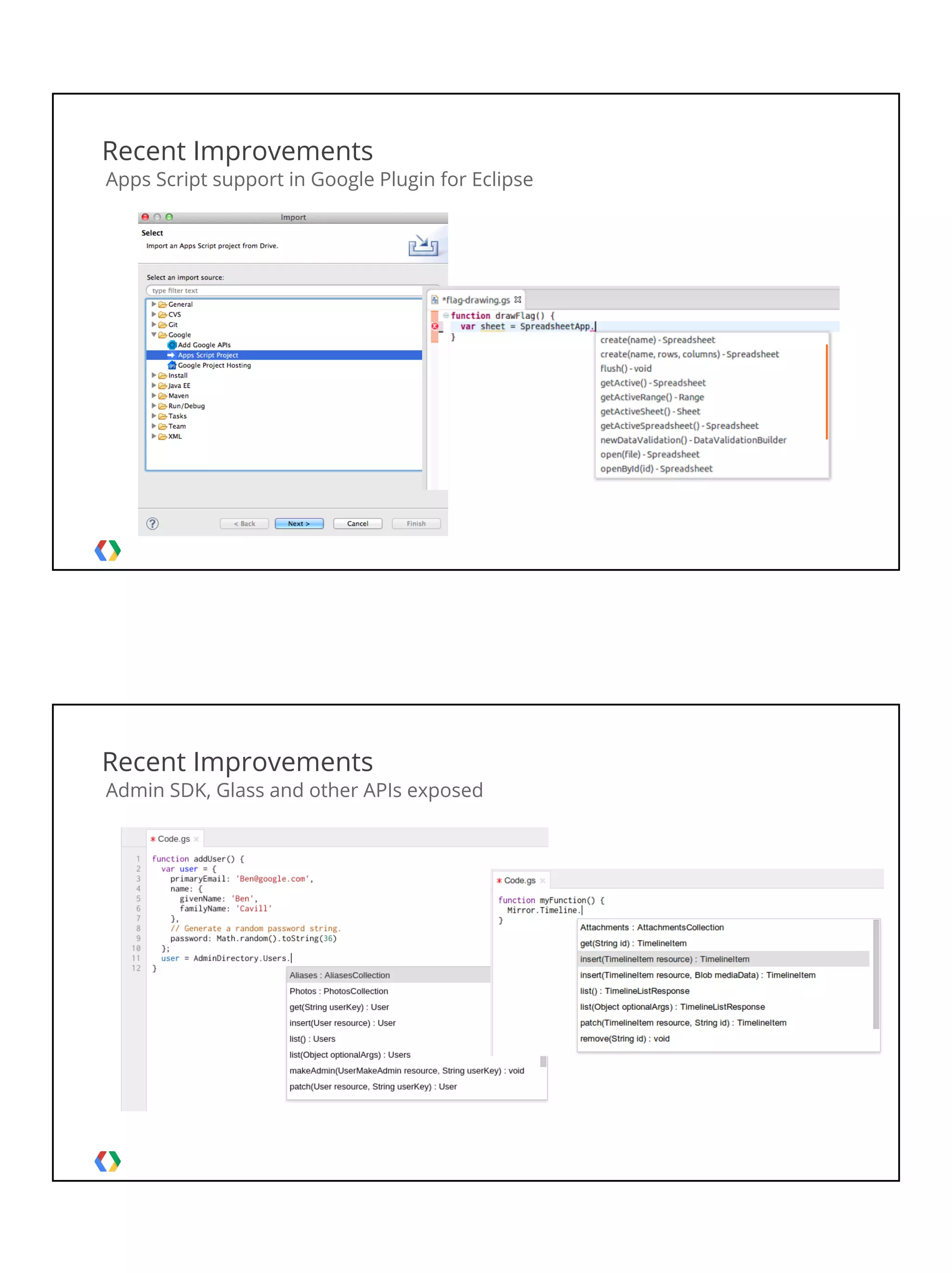The width and height of the screenshot is (952, 1273).
Task: Choose Aliases : AliasesCollection suggestion
Action: click(x=389, y=975)
